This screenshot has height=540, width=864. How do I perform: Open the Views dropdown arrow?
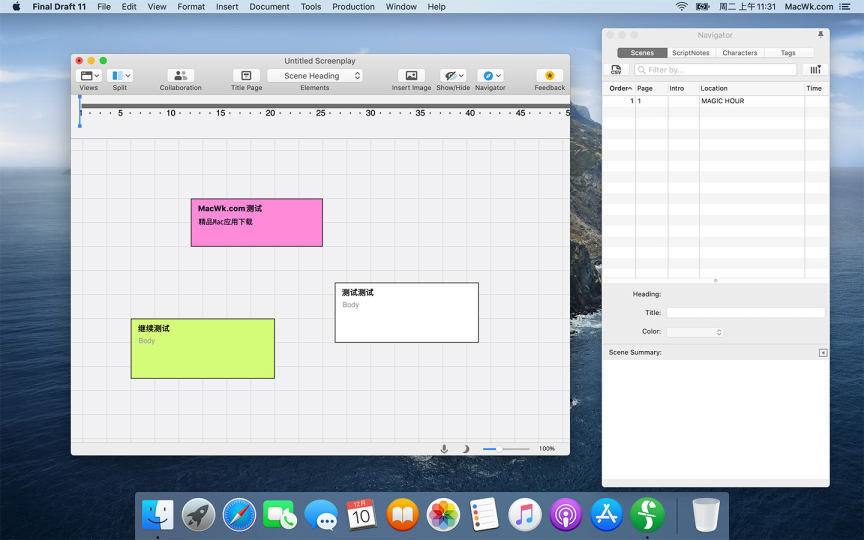click(97, 75)
